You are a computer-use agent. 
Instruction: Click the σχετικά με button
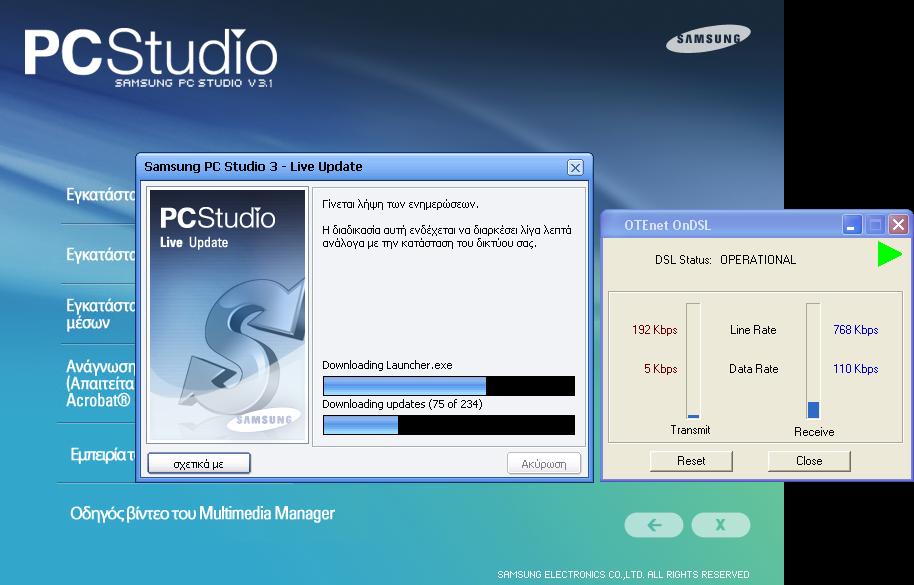(x=199, y=464)
